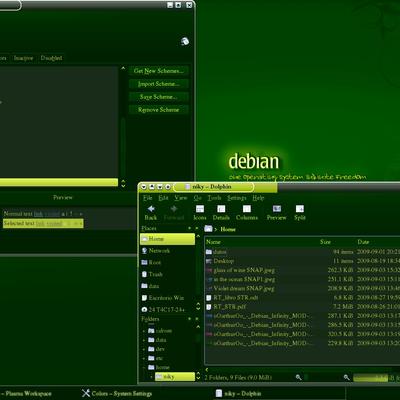This screenshot has width=400, height=400.
Task: Click the Plasma Workspace taskbar entry
Action: coord(27,394)
